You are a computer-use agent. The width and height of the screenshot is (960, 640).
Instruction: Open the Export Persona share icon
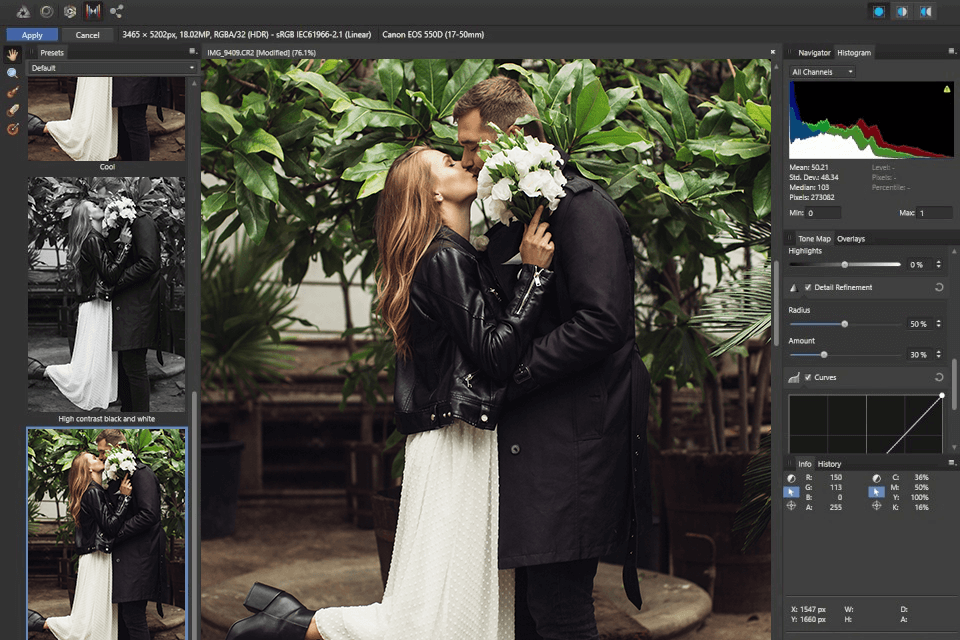(x=116, y=12)
